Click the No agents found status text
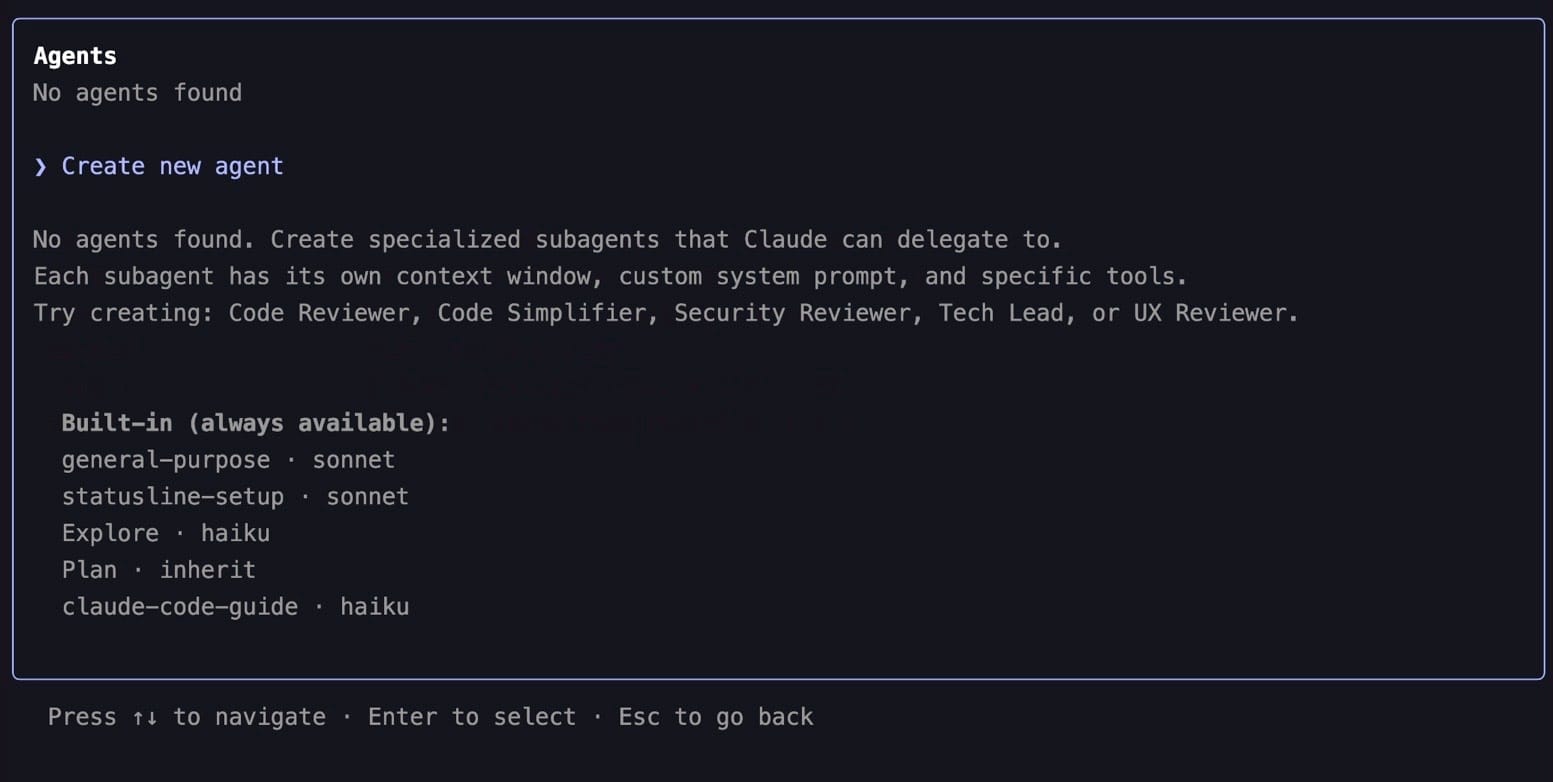This screenshot has height=782, width=1553. 136,92
